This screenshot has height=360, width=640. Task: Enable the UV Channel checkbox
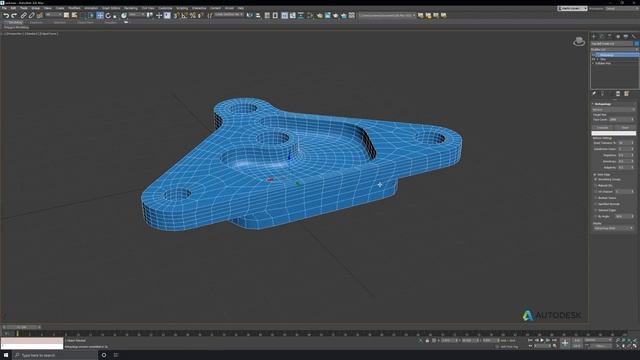pos(596,191)
